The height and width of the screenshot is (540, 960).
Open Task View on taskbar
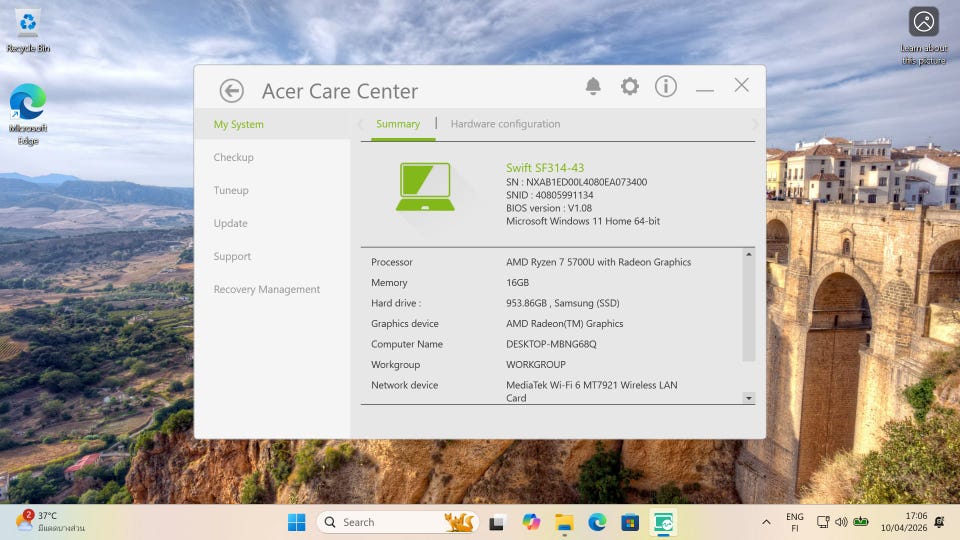pos(496,523)
